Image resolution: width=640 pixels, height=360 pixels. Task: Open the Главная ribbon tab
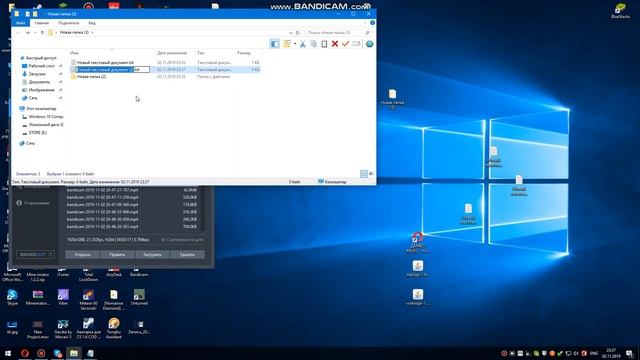(42, 23)
